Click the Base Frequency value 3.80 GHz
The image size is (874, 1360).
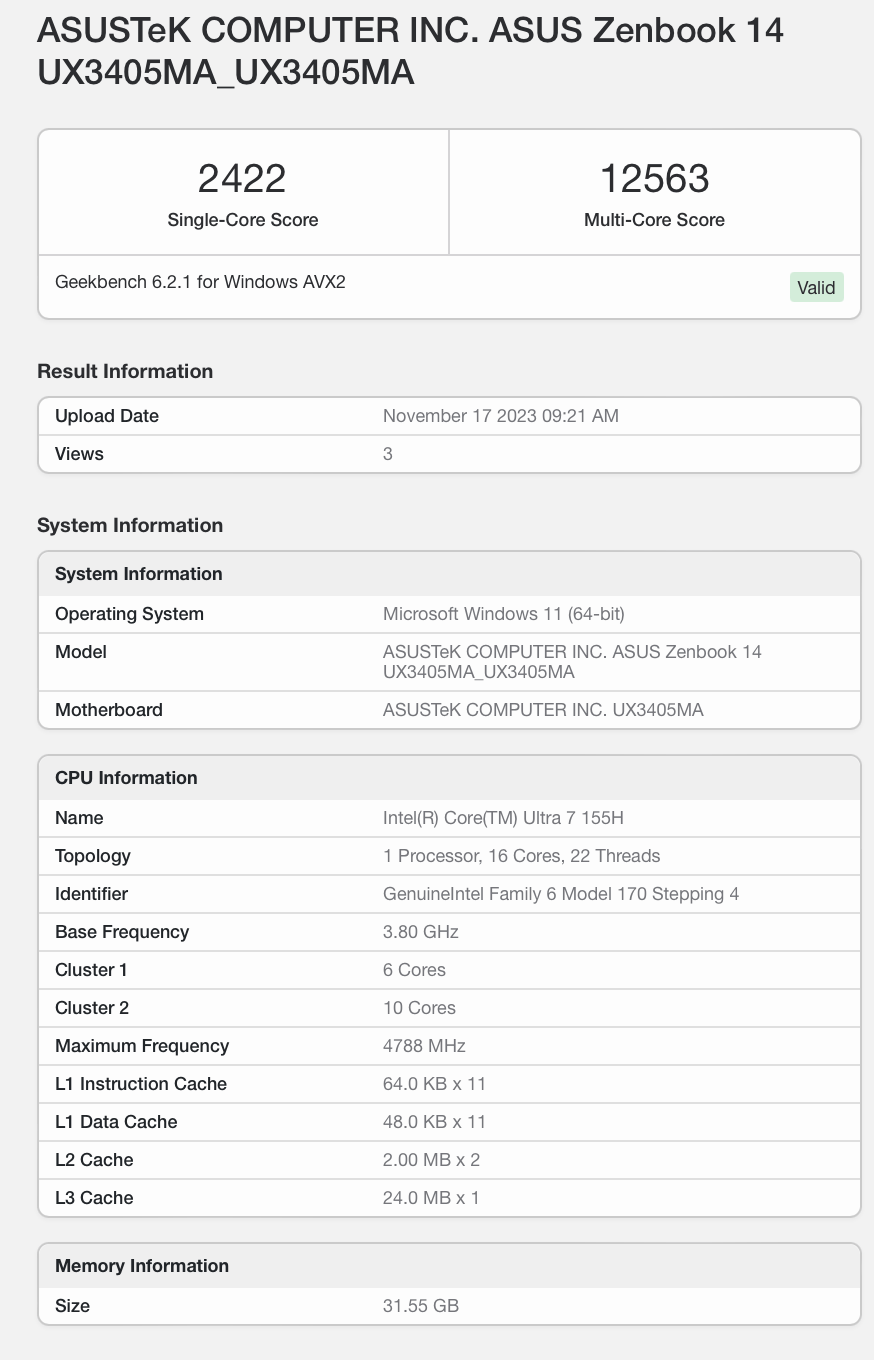(420, 932)
